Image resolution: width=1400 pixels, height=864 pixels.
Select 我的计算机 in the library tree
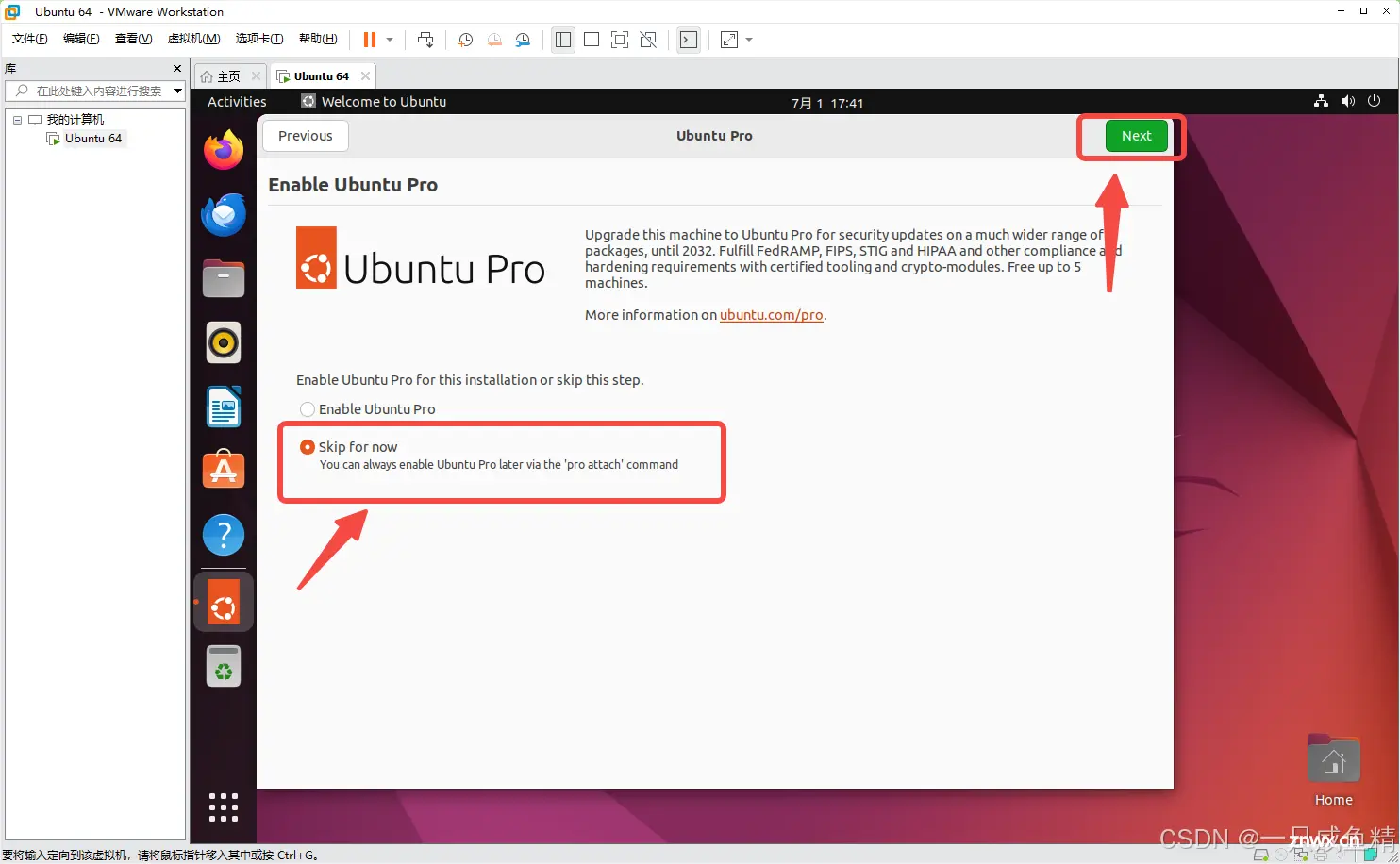point(75,120)
